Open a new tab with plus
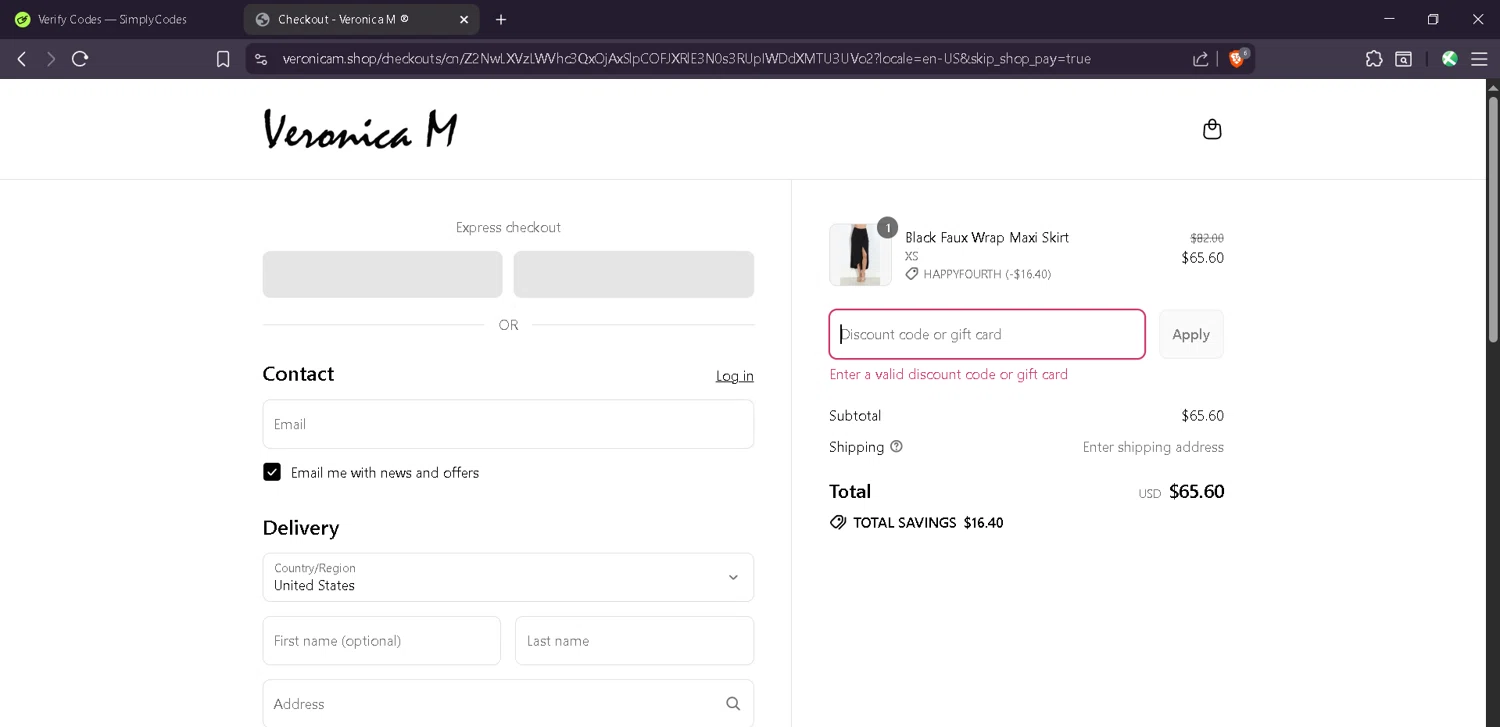This screenshot has width=1500, height=727. pyautogui.click(x=501, y=19)
